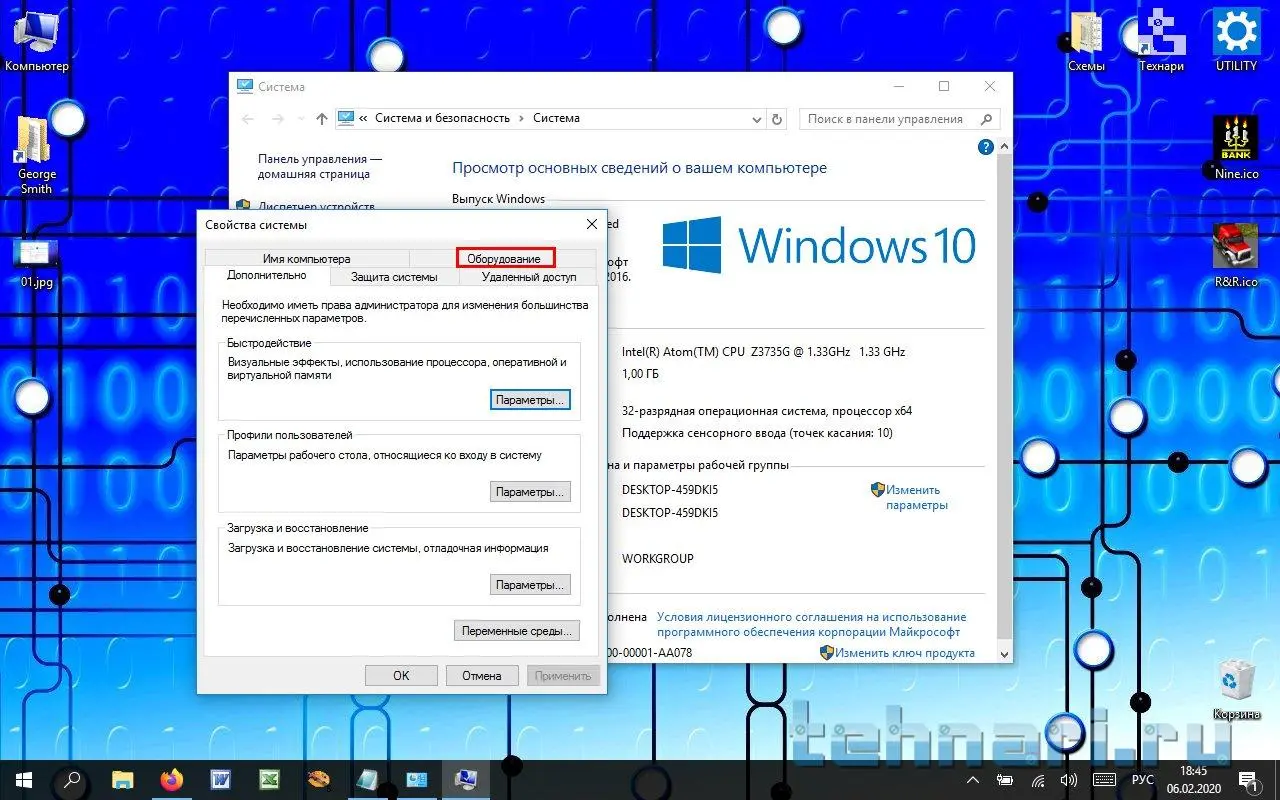This screenshot has height=800, width=1280.
Task: Open Excel from the taskbar
Action: click(x=269, y=780)
